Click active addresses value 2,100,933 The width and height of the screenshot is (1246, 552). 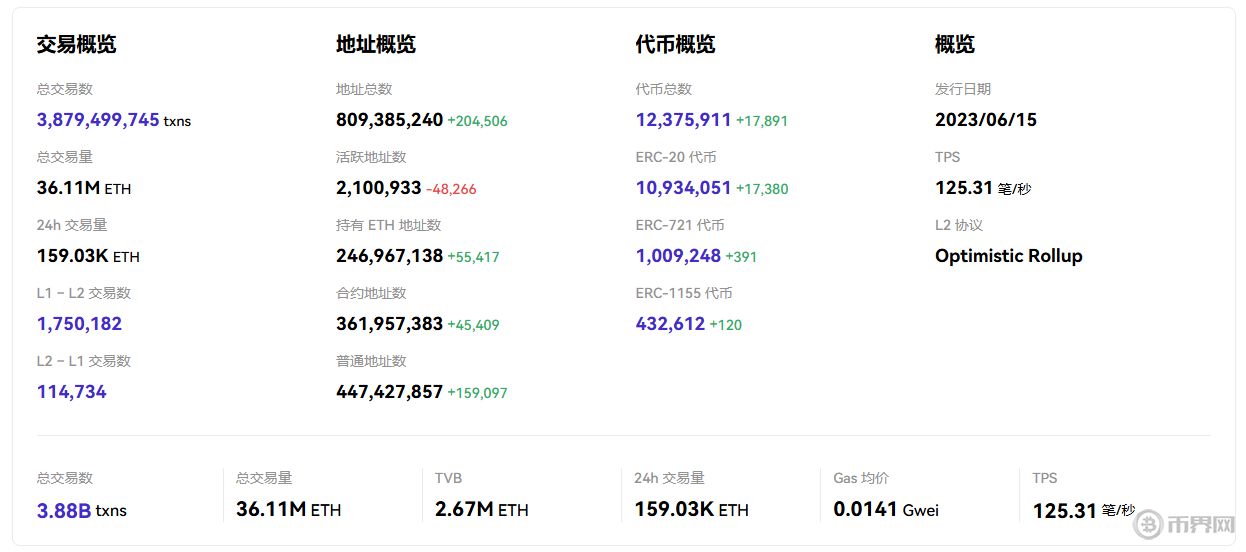coord(378,188)
